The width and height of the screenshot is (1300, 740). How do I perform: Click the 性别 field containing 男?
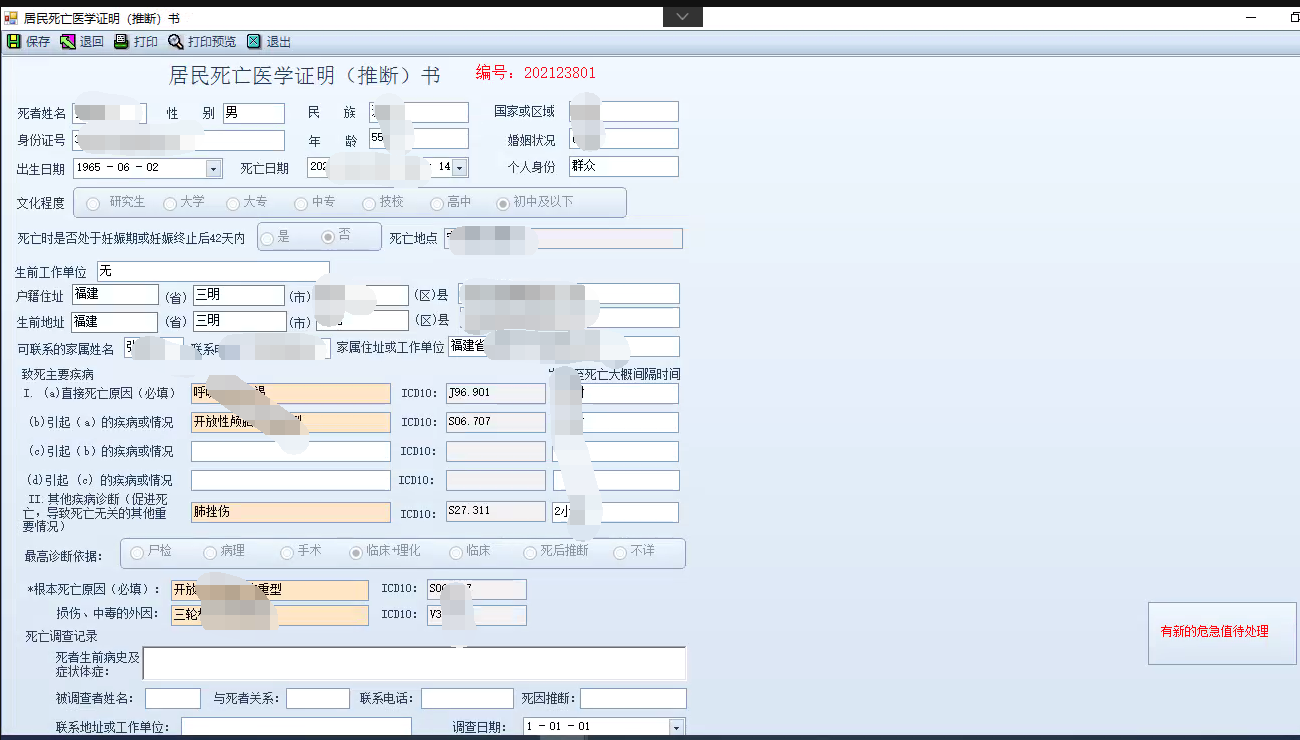click(254, 113)
